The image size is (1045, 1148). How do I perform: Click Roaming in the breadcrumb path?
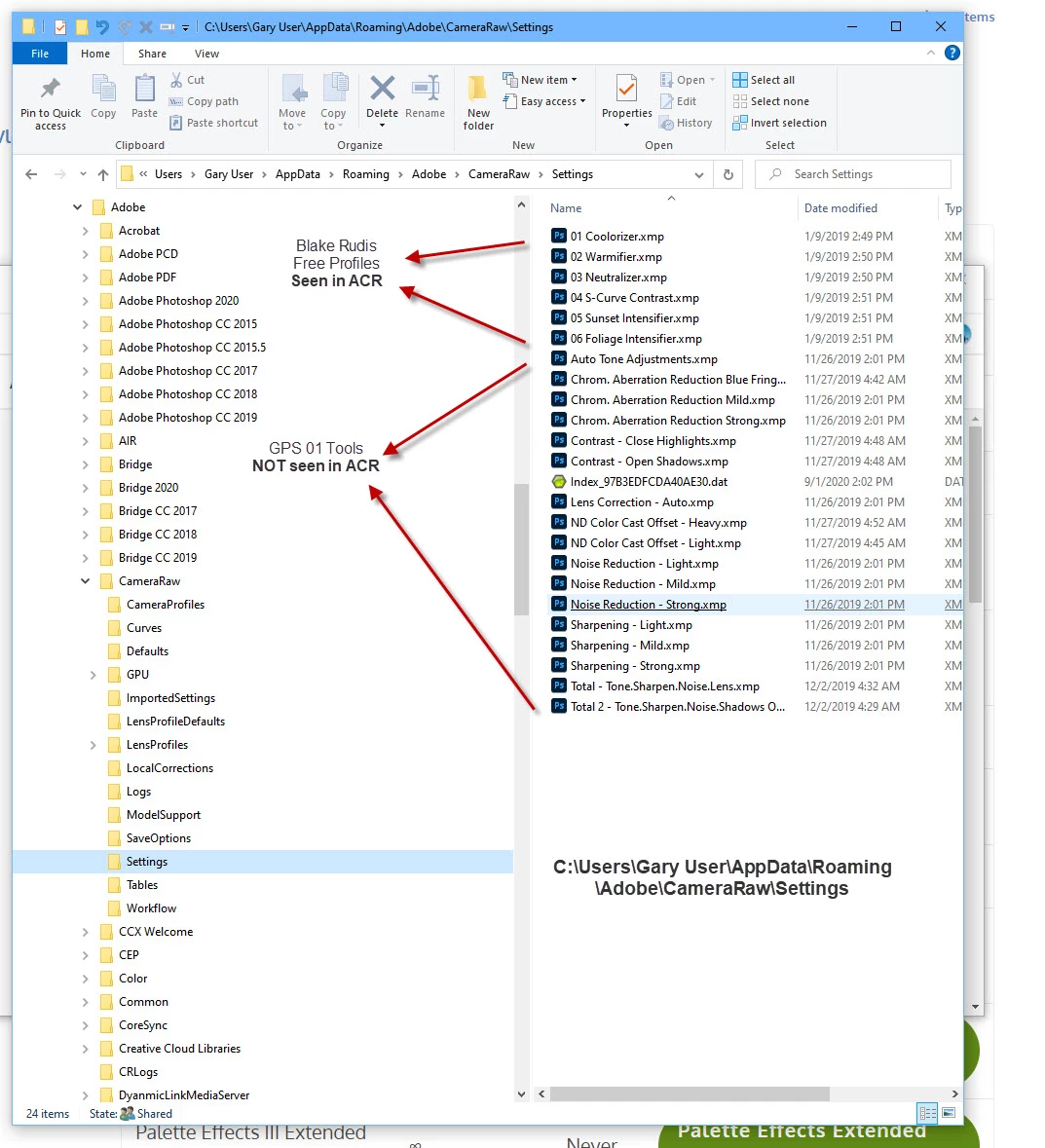pyautogui.click(x=365, y=174)
